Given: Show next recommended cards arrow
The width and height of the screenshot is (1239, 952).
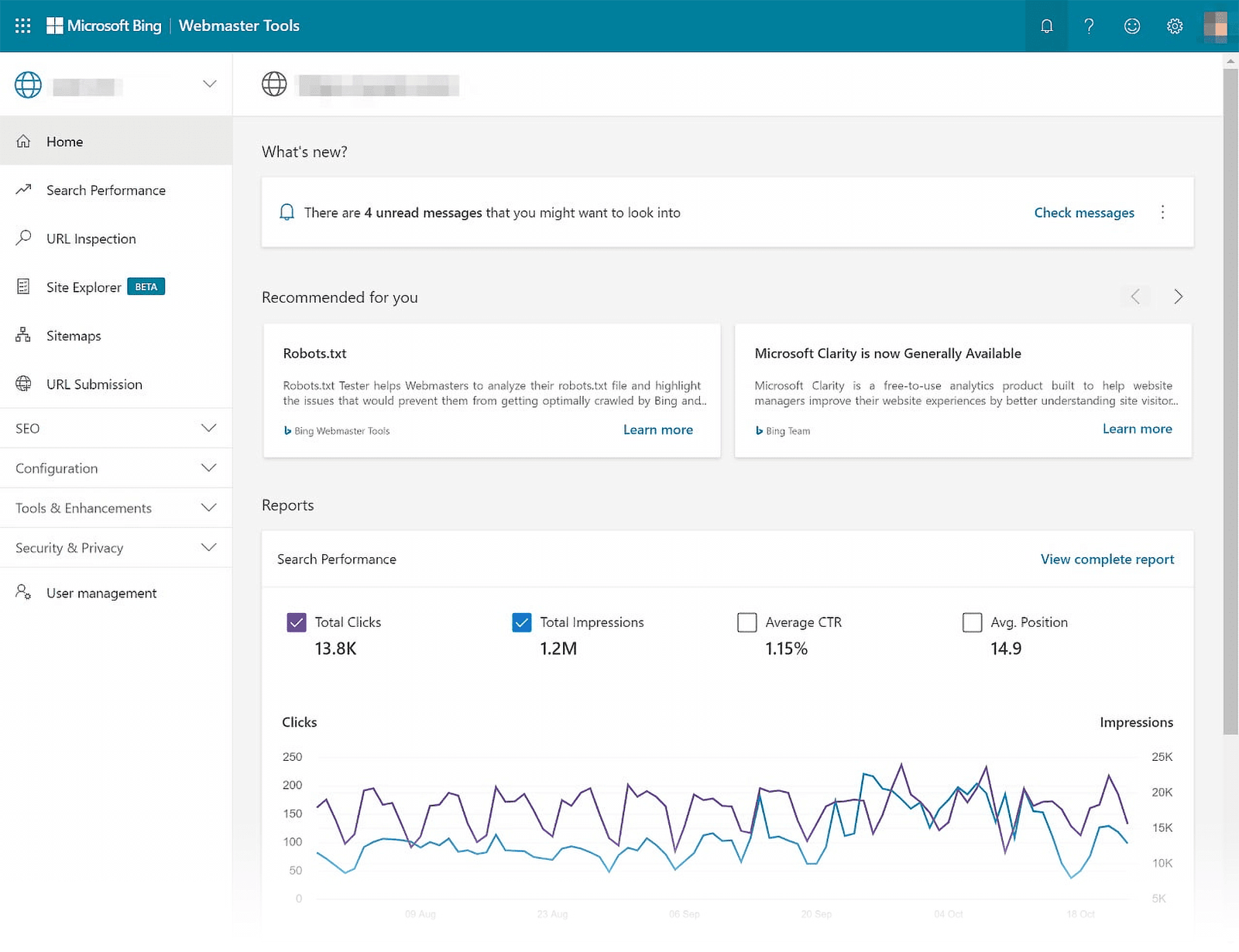Looking at the screenshot, I should click(1178, 296).
